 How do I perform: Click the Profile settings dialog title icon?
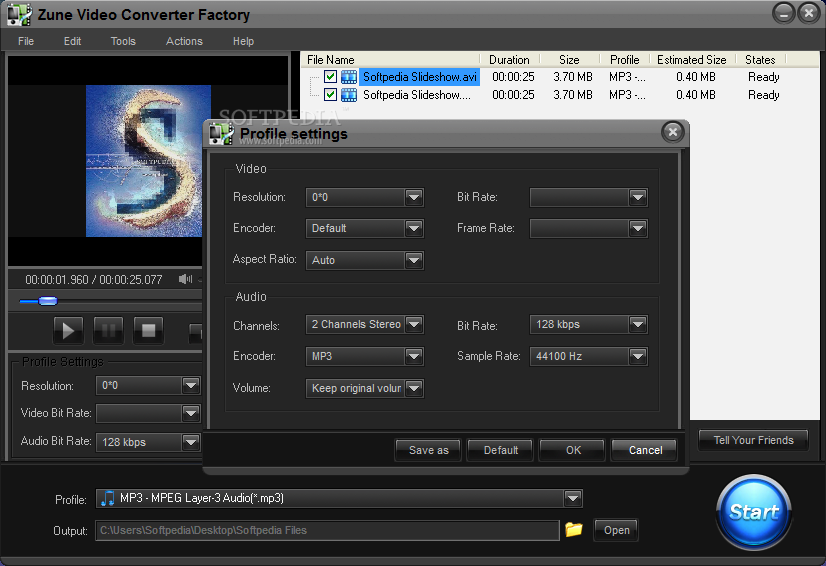point(221,133)
